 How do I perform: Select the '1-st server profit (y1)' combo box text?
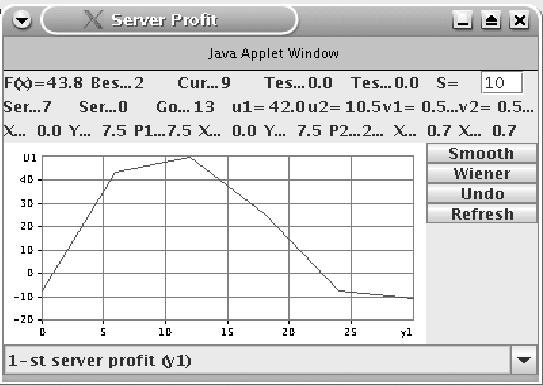pyautogui.click(x=100, y=361)
